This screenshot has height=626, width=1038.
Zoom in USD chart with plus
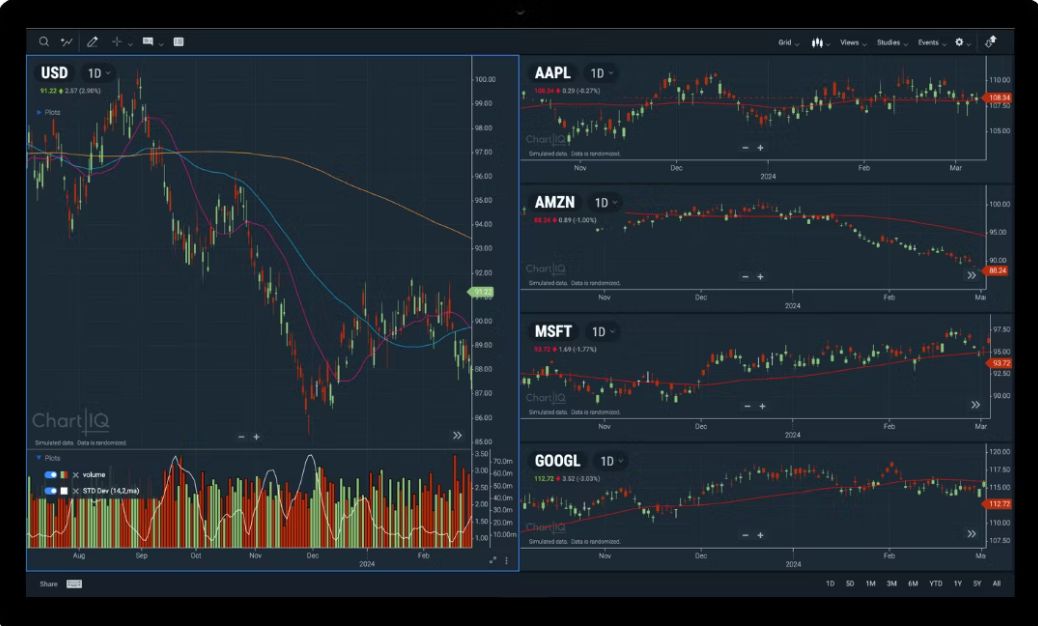pos(256,437)
